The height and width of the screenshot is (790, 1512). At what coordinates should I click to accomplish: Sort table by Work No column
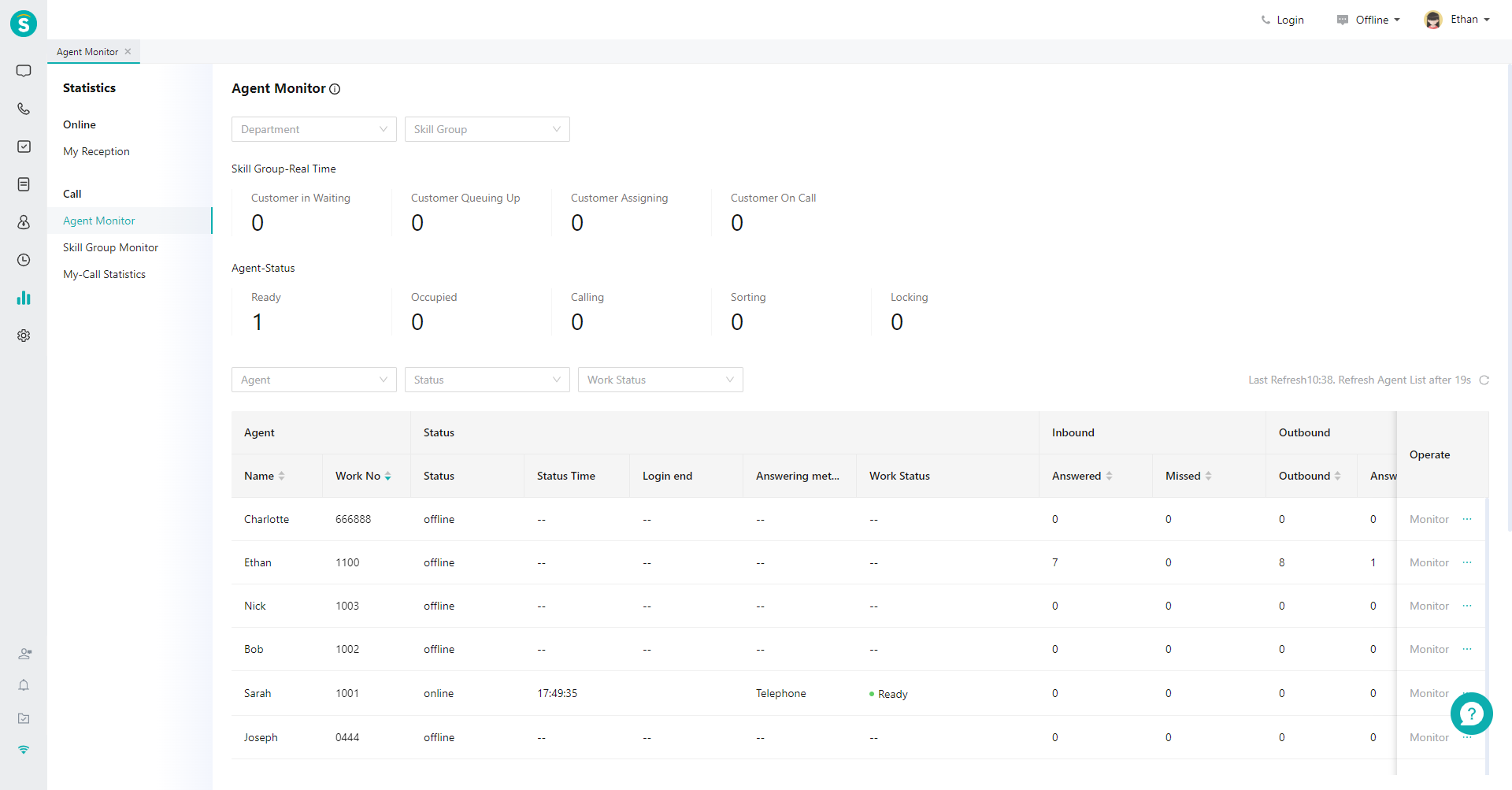[387, 476]
